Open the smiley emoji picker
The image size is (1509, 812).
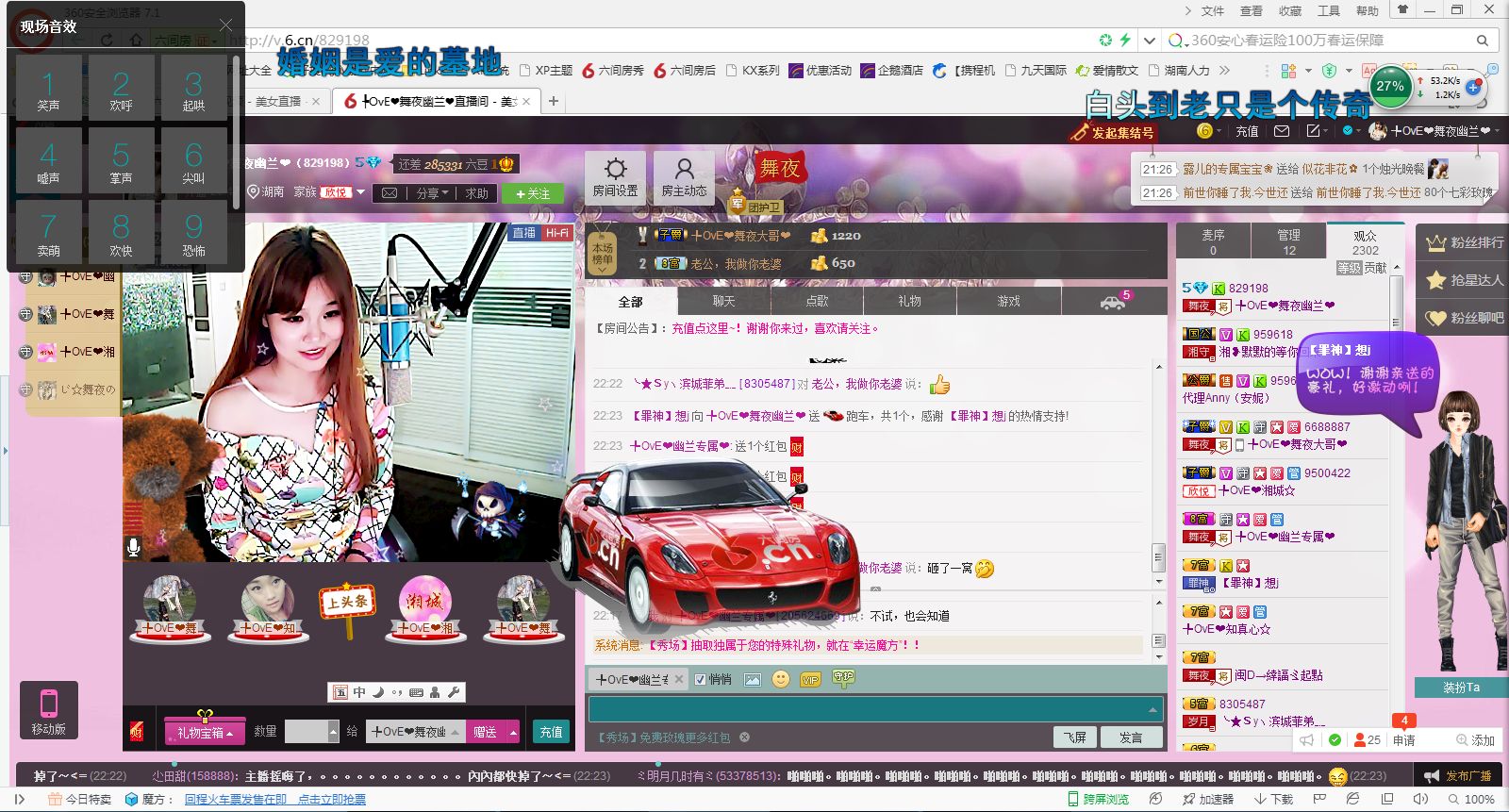coord(781,679)
